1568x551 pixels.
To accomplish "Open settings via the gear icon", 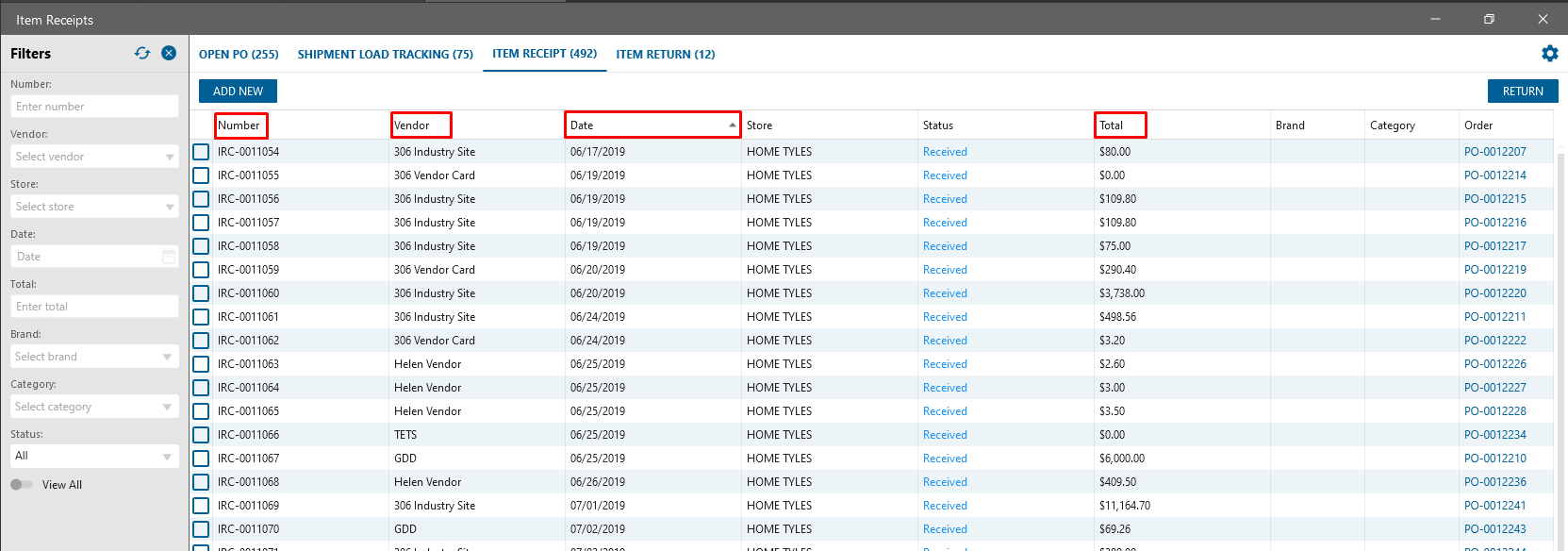I will click(1550, 54).
